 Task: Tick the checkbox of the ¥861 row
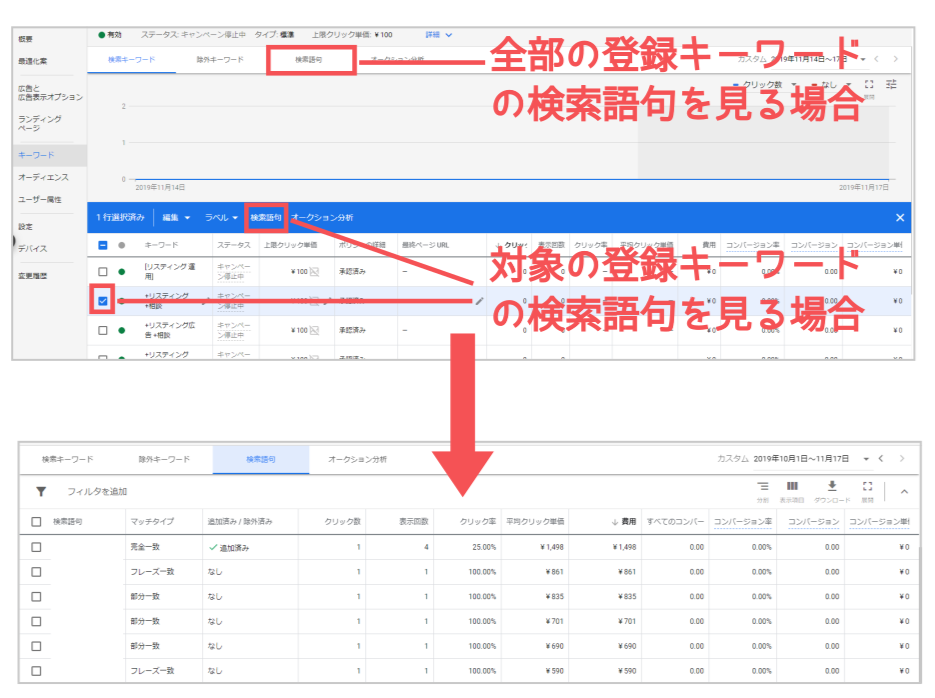coord(36,572)
